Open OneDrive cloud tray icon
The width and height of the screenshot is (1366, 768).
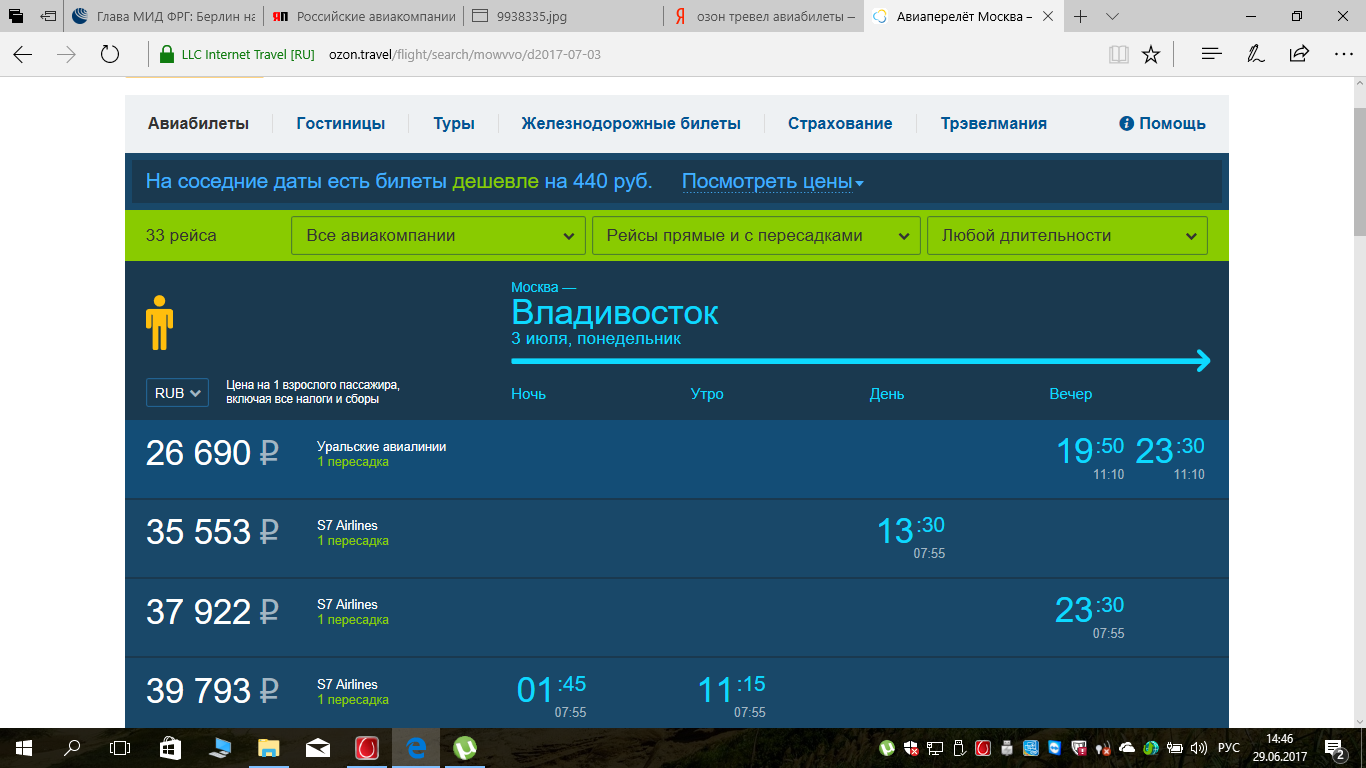pyautogui.click(x=1127, y=748)
